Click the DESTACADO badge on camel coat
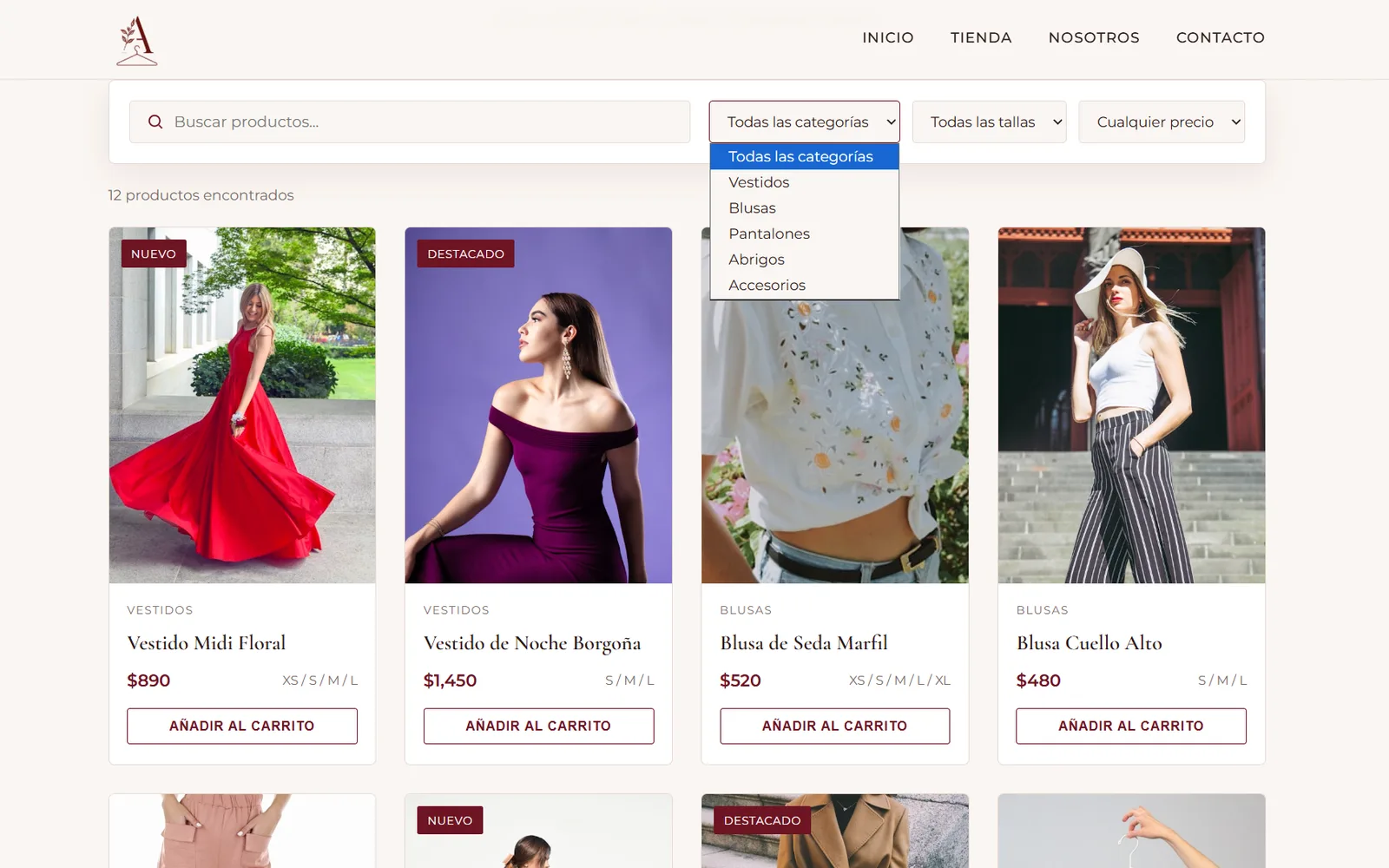Viewport: 1389px width, 868px height. tap(762, 820)
